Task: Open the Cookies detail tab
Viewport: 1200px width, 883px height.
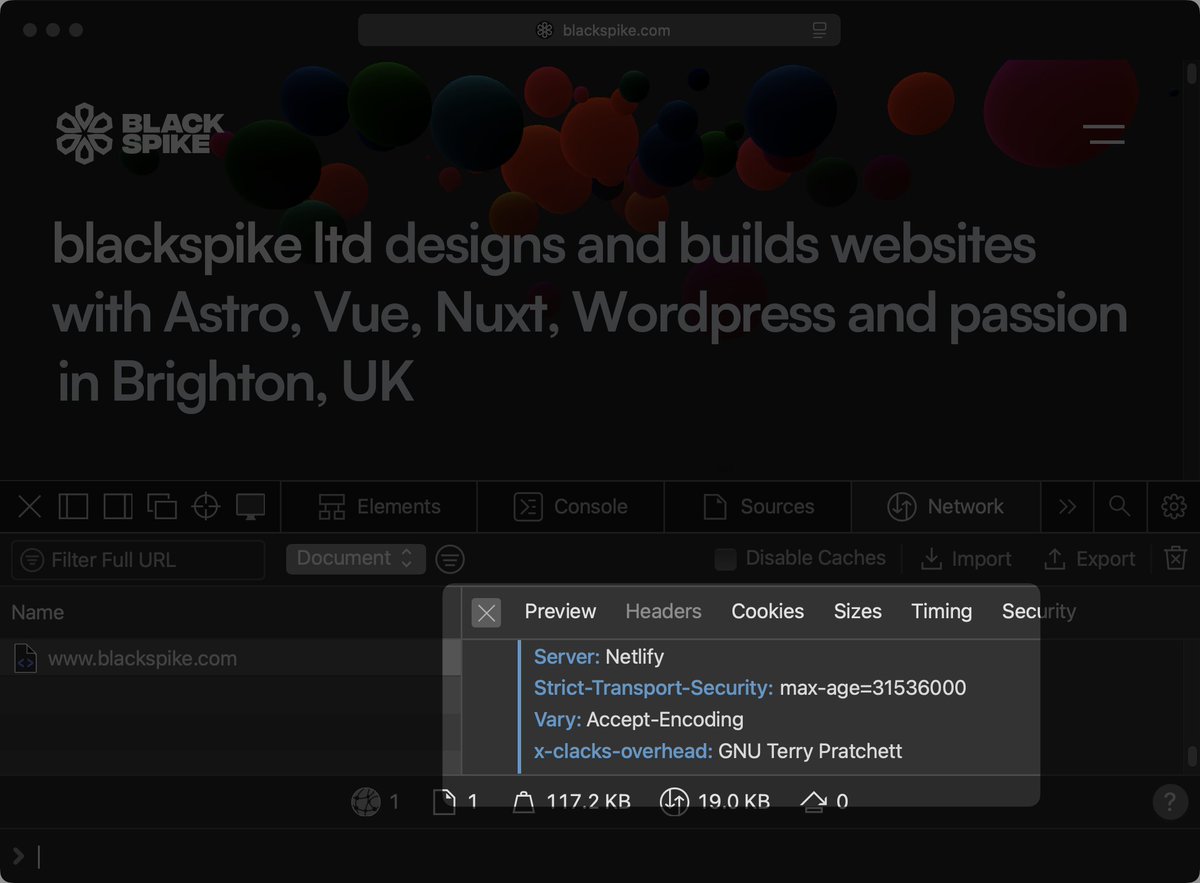Action: point(767,611)
